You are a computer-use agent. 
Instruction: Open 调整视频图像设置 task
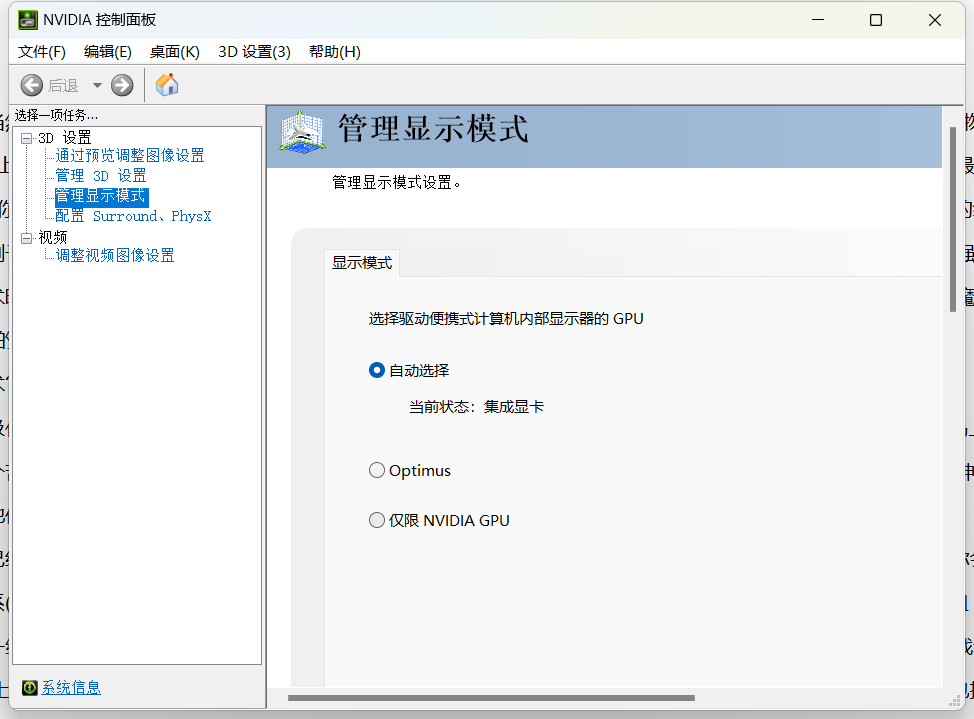[x=115, y=255]
